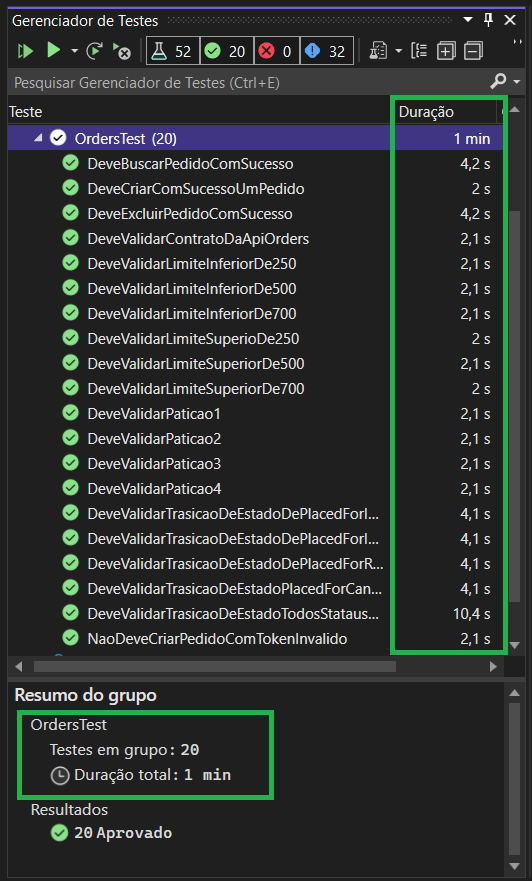Pin the Gerenciador de Testes panel
Viewport: 532px width, 881px height.
click(x=488, y=20)
